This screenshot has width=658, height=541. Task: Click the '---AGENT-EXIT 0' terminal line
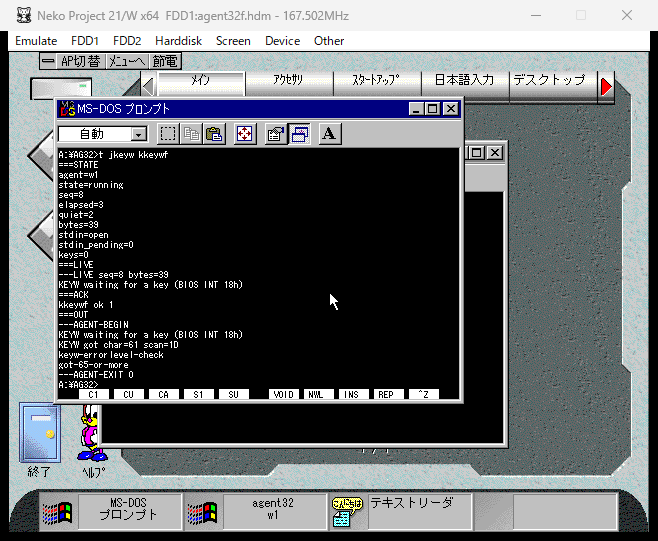96,375
